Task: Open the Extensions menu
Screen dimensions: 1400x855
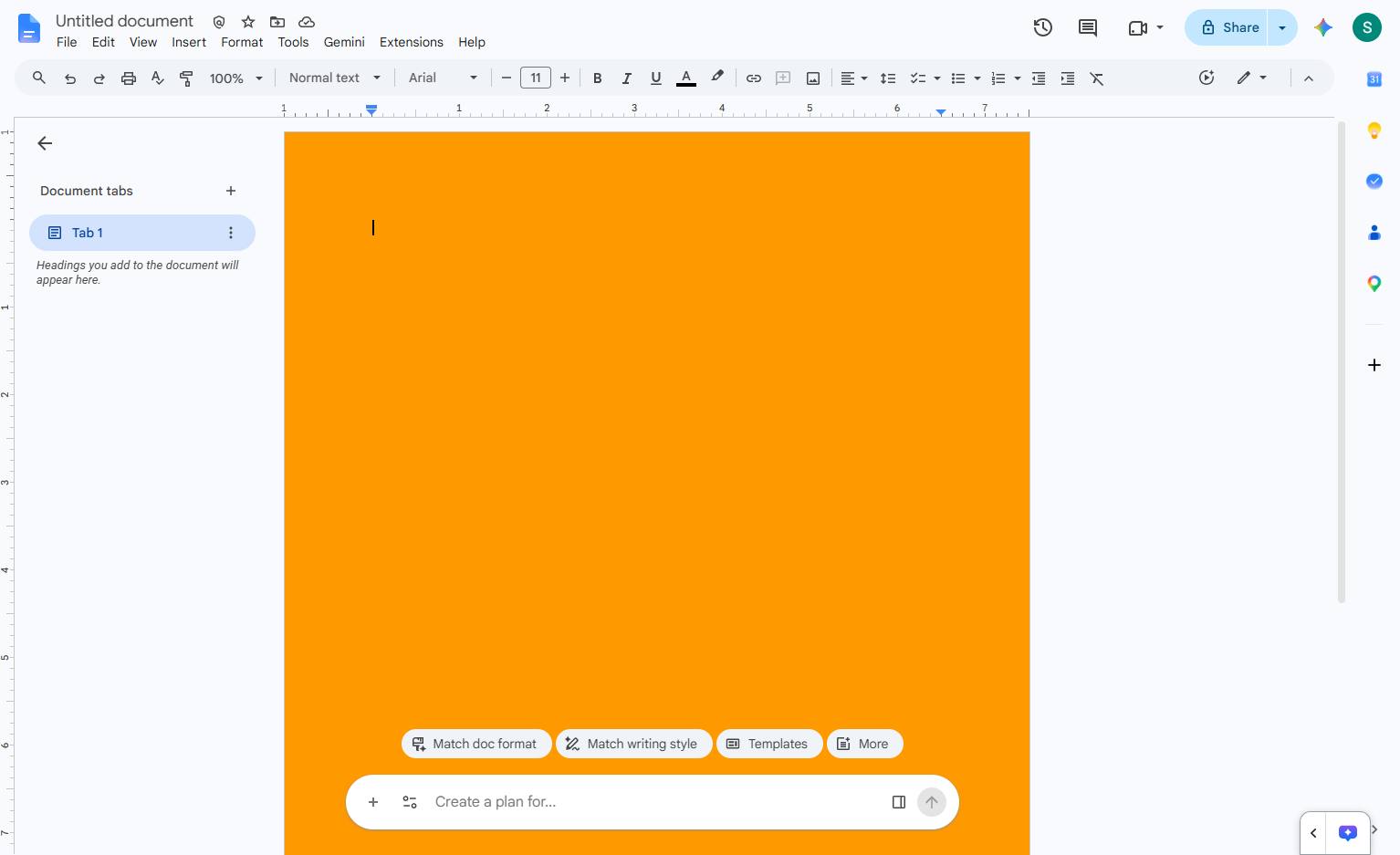Action: [x=412, y=42]
